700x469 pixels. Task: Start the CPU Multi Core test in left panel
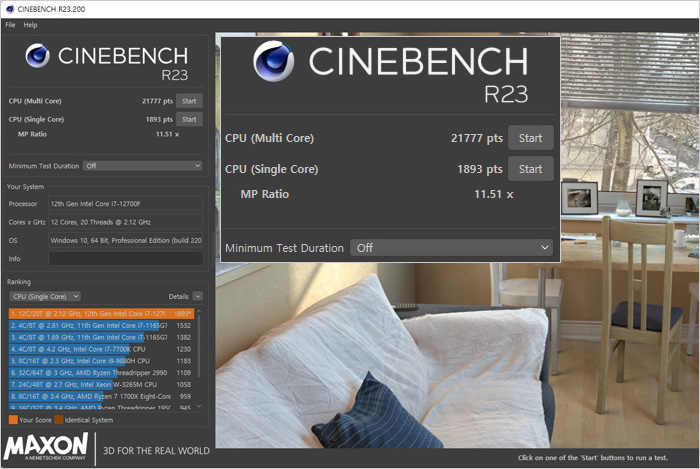[x=189, y=101]
